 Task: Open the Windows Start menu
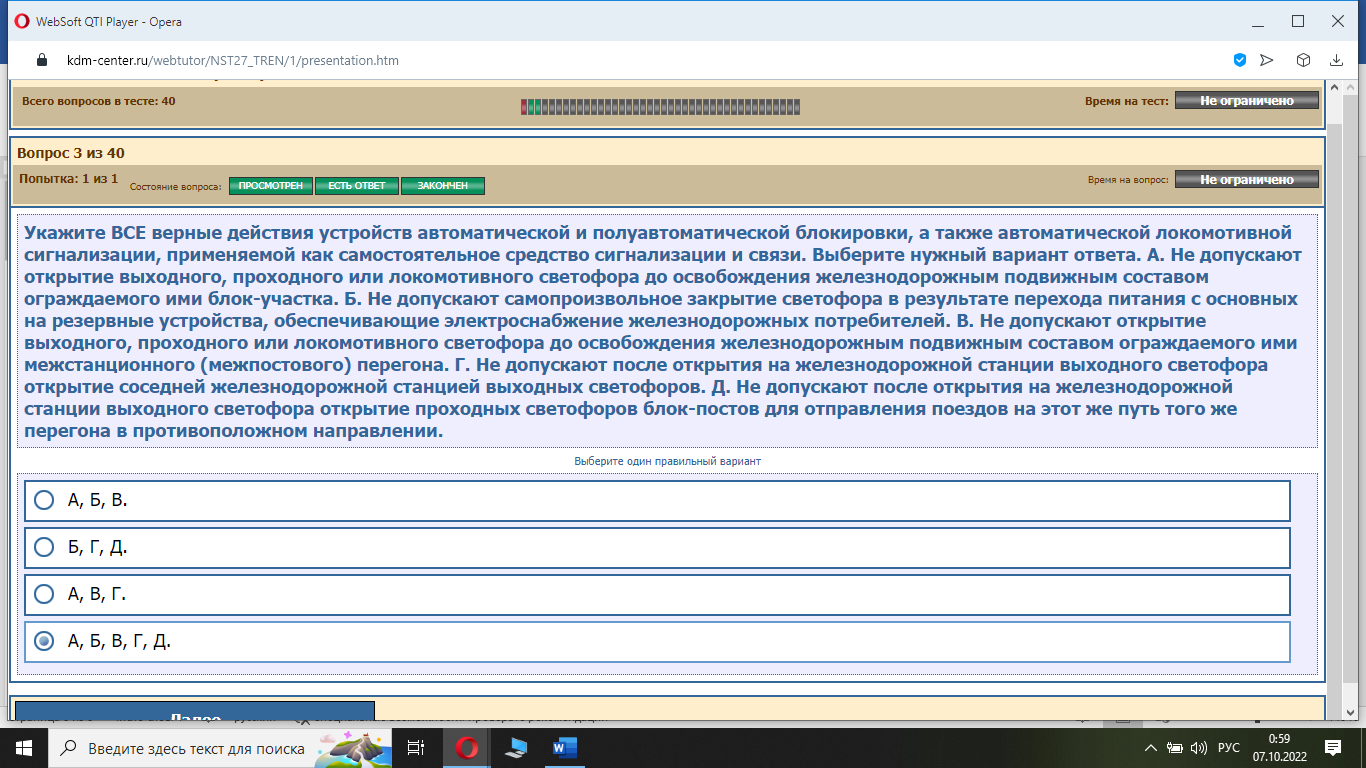point(23,748)
